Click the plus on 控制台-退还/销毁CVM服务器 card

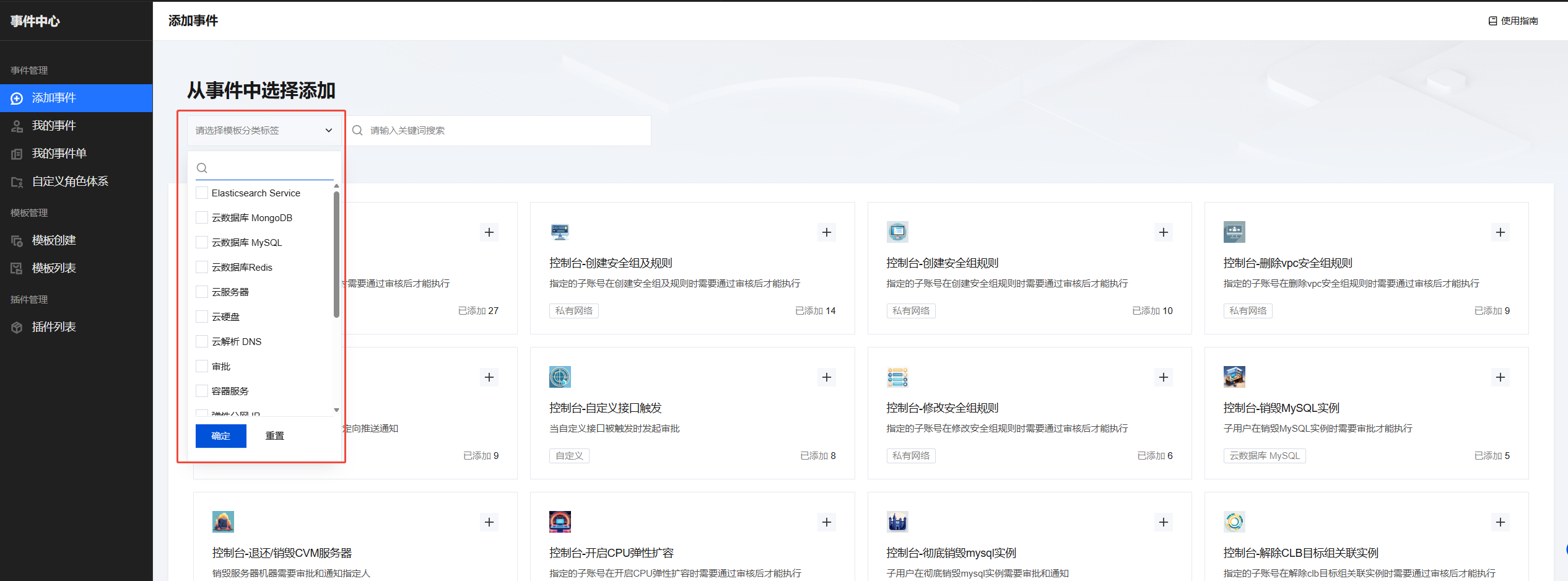coord(489,522)
